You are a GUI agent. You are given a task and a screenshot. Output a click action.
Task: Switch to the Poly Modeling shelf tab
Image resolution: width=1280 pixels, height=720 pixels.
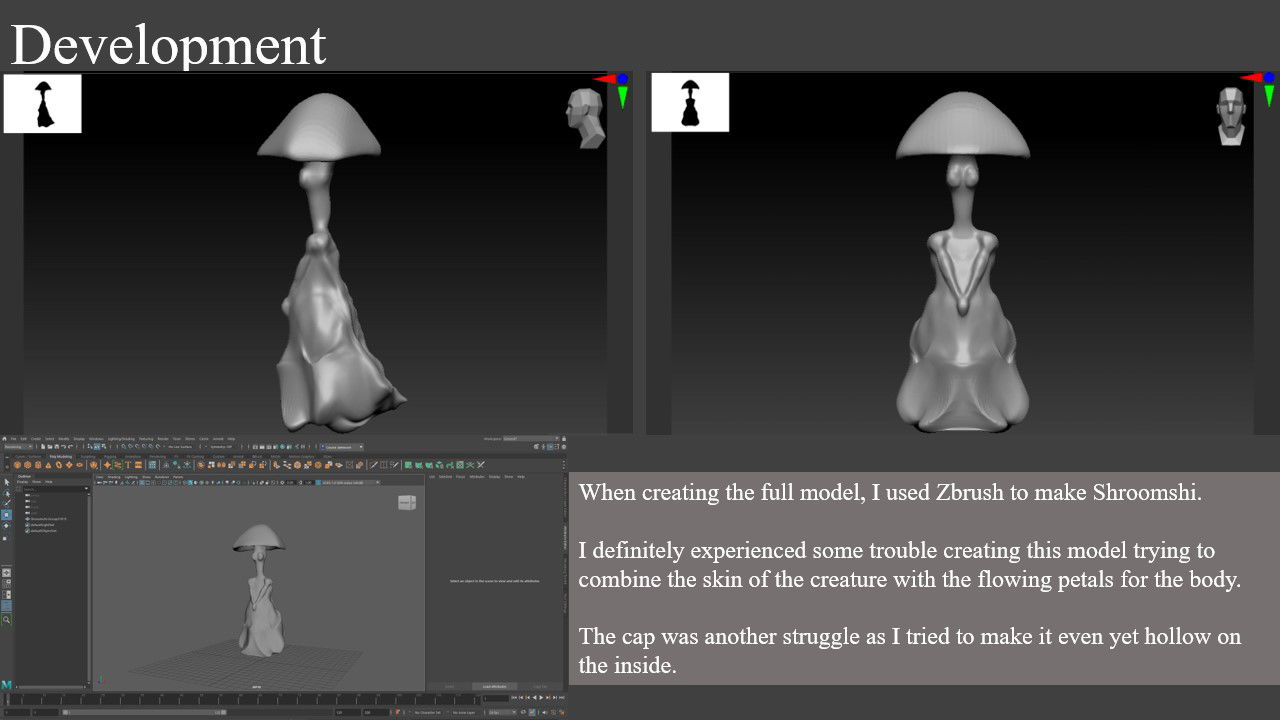click(62, 456)
